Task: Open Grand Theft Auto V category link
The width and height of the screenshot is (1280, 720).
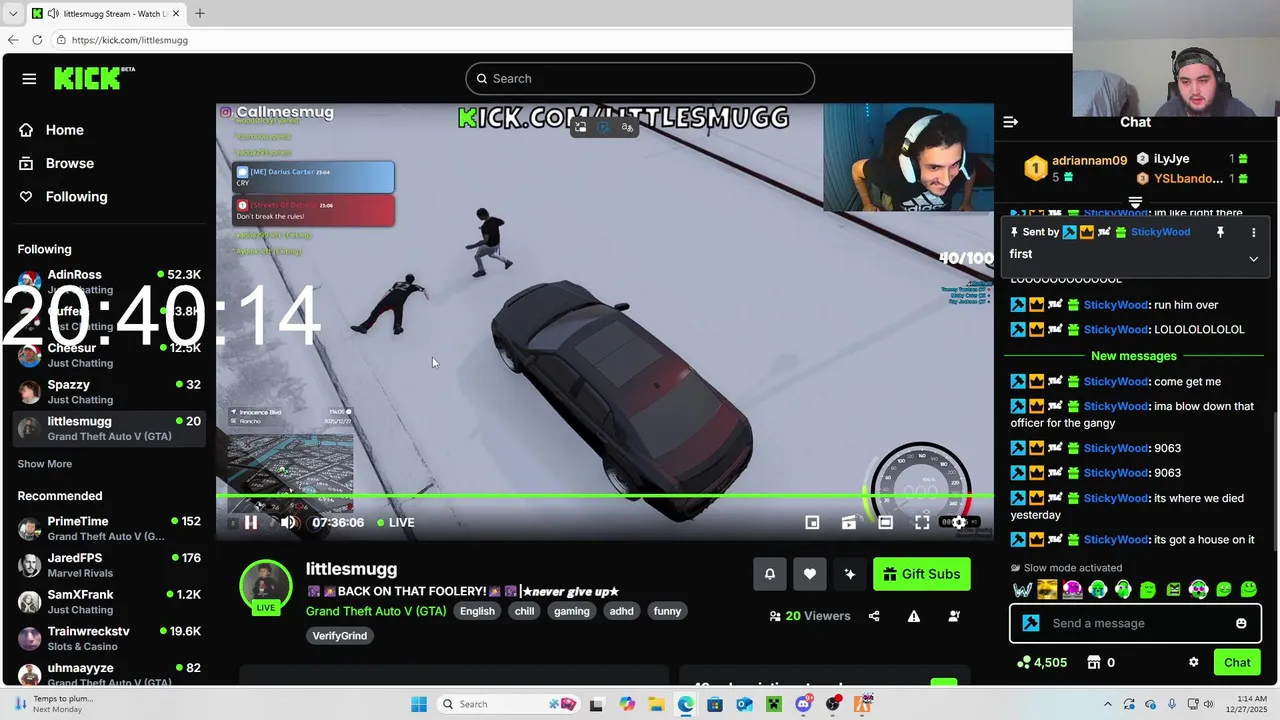Action: pos(376,611)
